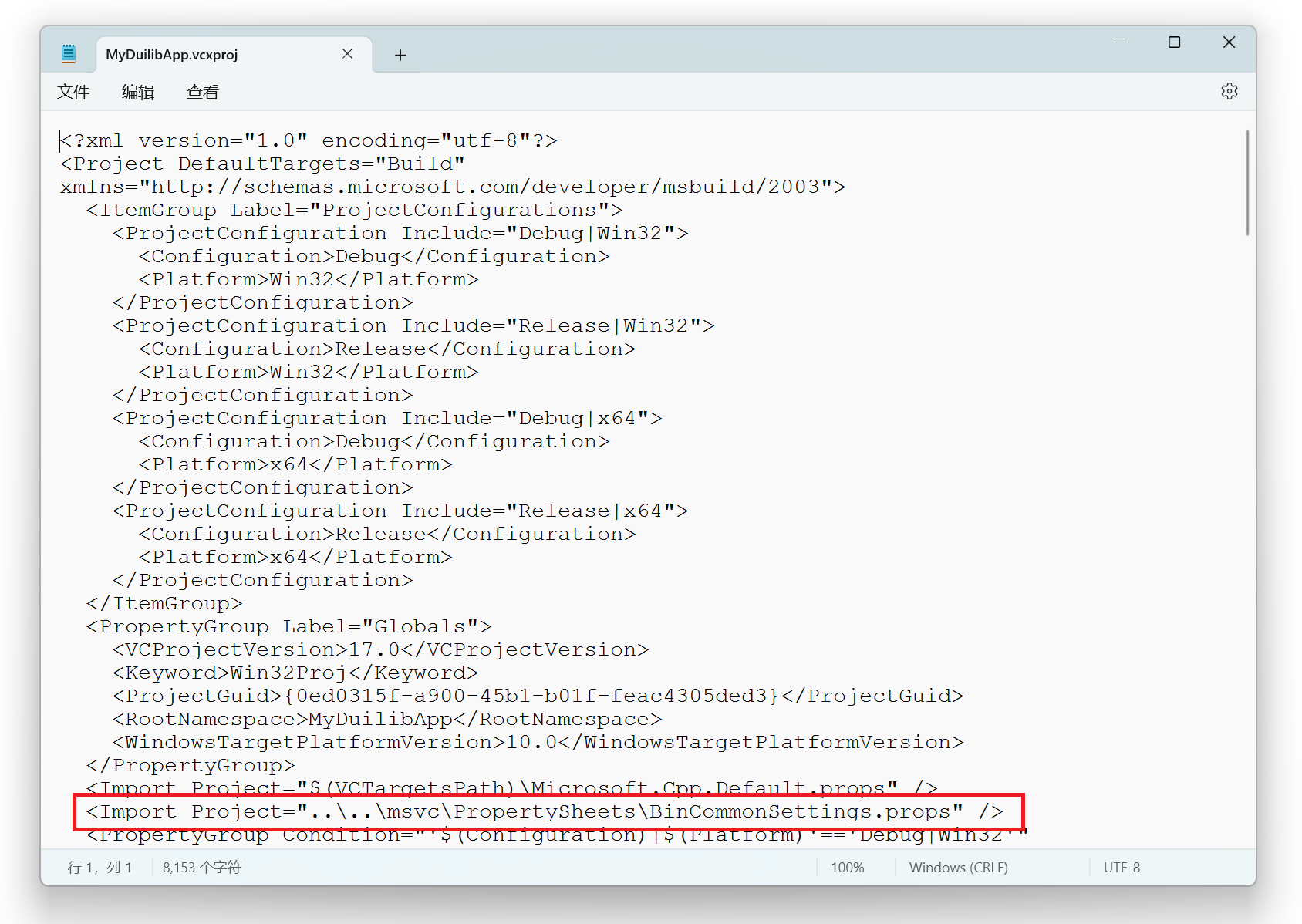Image resolution: width=1302 pixels, height=924 pixels.
Task: Click the RootNamespace MyDuilibApp line
Action: coord(387,719)
